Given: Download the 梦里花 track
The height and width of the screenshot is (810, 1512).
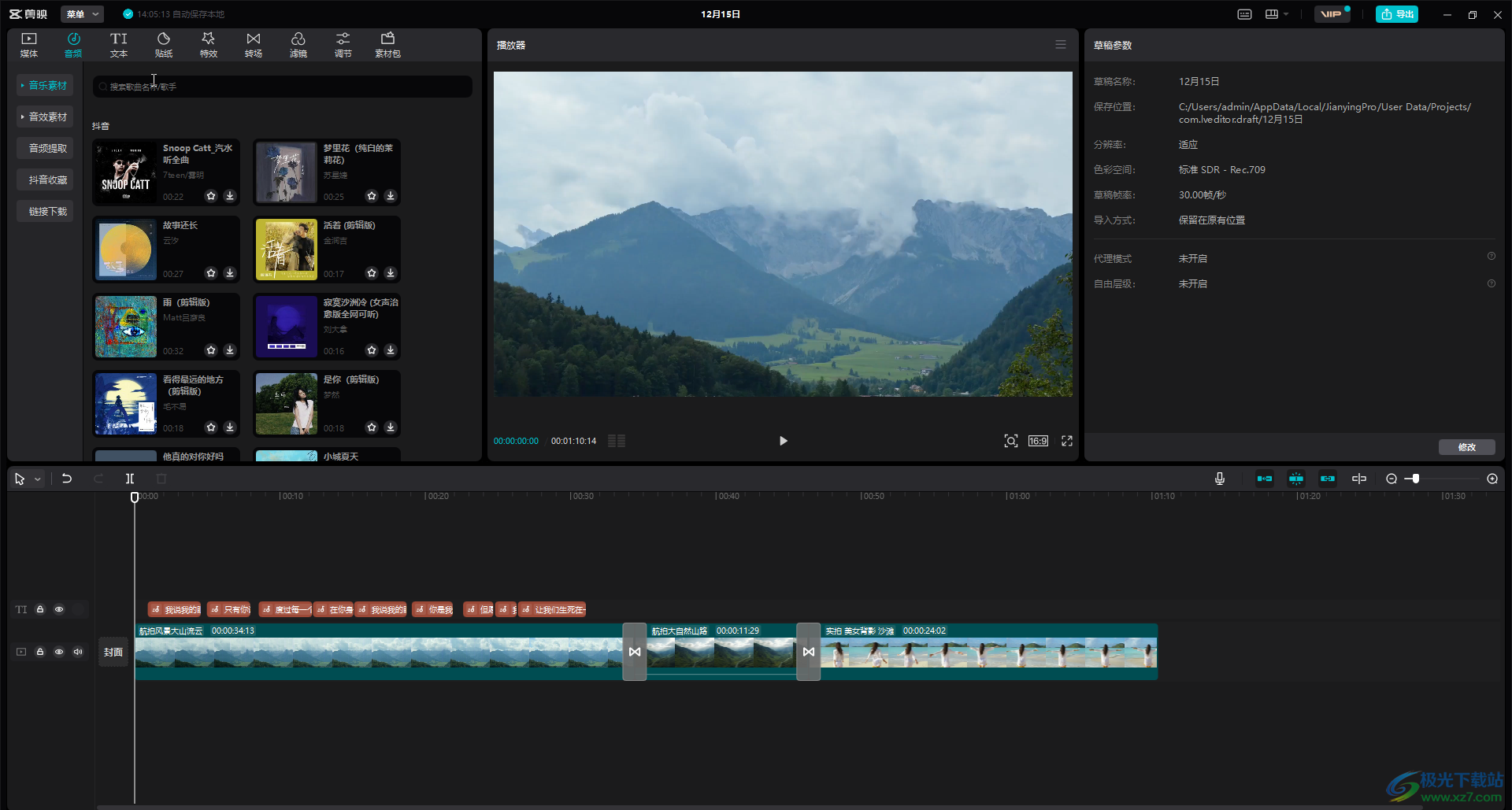Looking at the screenshot, I should 391,196.
